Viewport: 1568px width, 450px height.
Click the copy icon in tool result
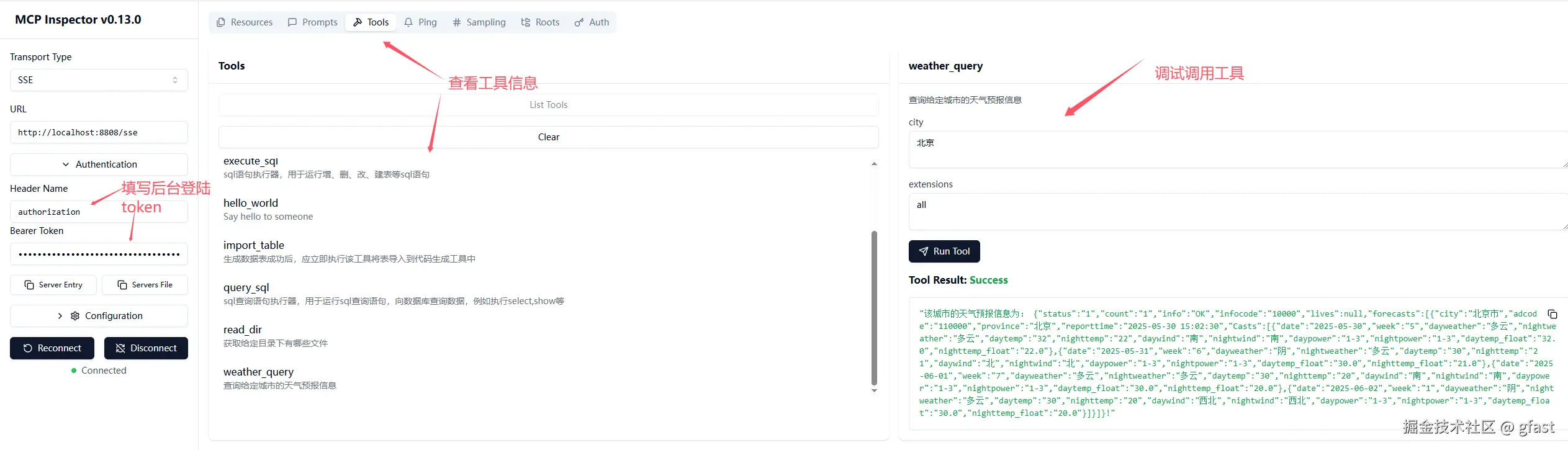[1552, 314]
